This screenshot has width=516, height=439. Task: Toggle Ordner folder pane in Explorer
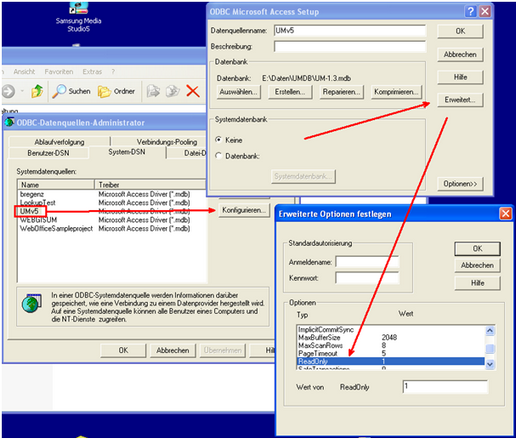pyautogui.click(x=116, y=91)
